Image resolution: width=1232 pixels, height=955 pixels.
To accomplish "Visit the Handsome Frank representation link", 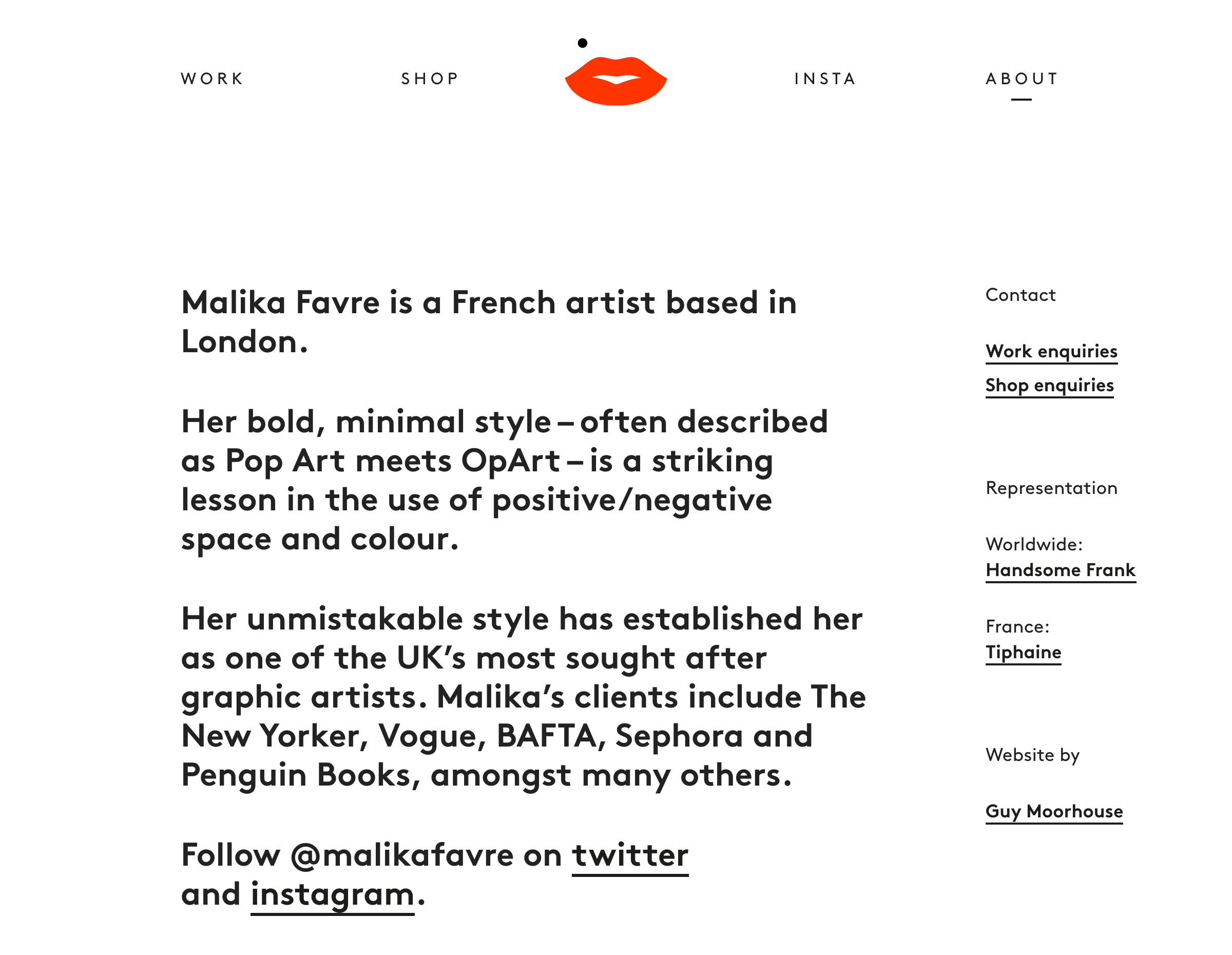I will click(x=1060, y=570).
